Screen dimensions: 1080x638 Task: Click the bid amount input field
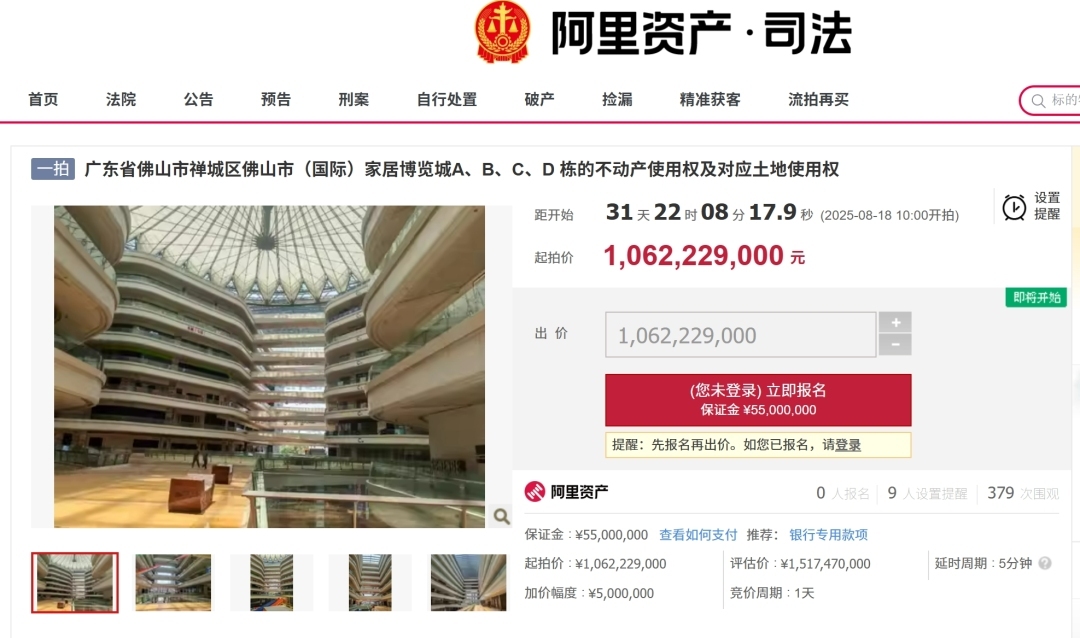click(740, 335)
